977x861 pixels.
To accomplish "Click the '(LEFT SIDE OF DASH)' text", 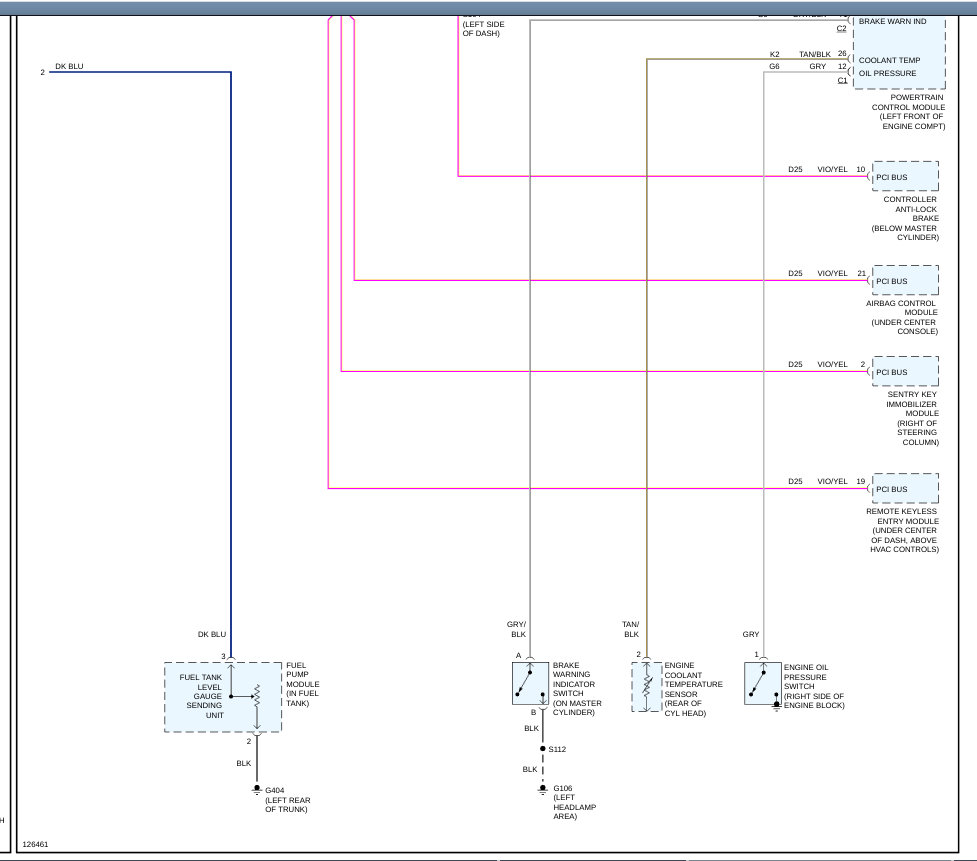I will point(483,29).
